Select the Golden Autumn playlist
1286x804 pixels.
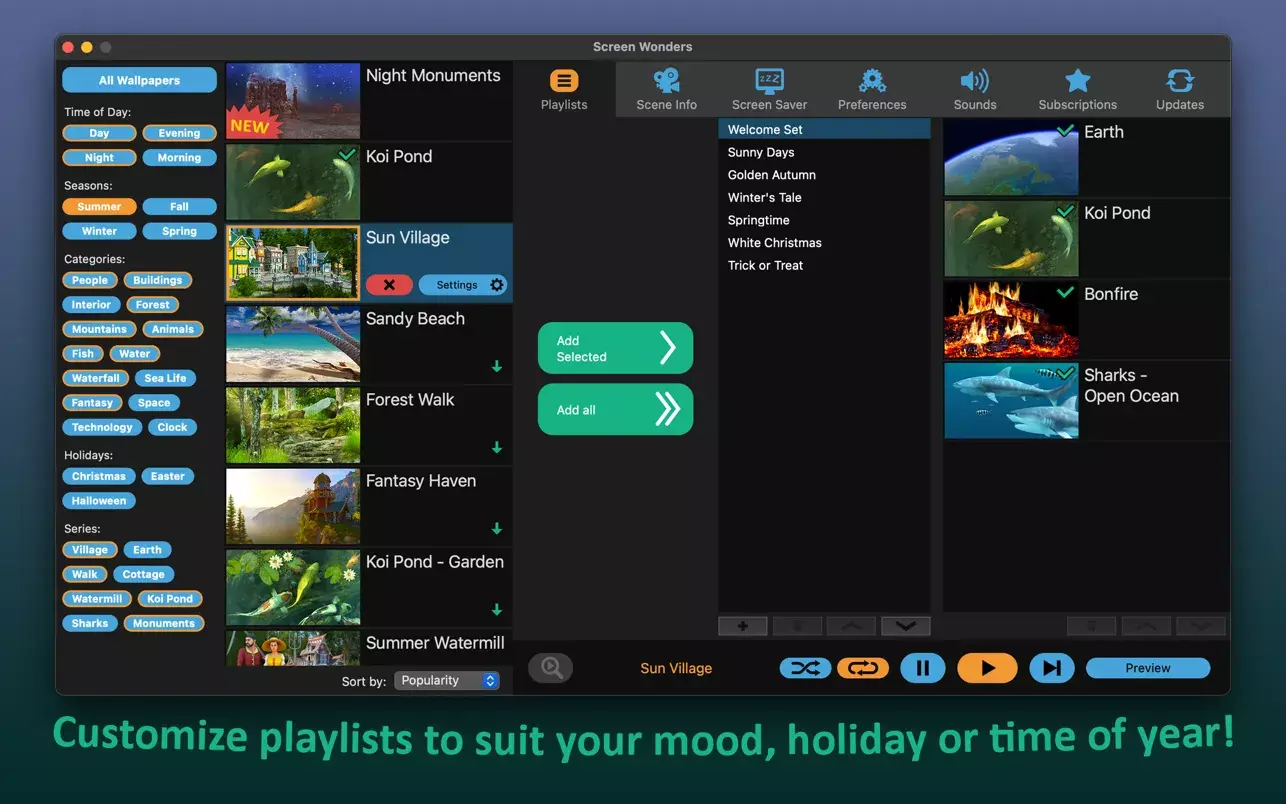pyautogui.click(x=772, y=175)
